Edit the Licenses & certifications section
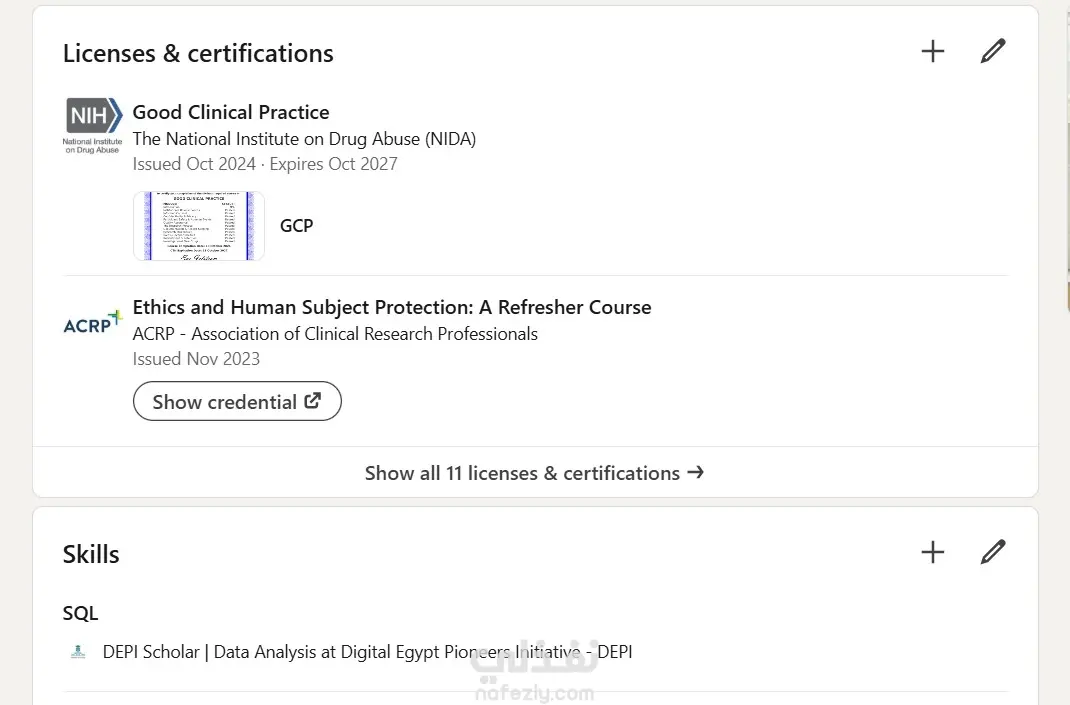This screenshot has width=1070, height=705. tap(992, 52)
